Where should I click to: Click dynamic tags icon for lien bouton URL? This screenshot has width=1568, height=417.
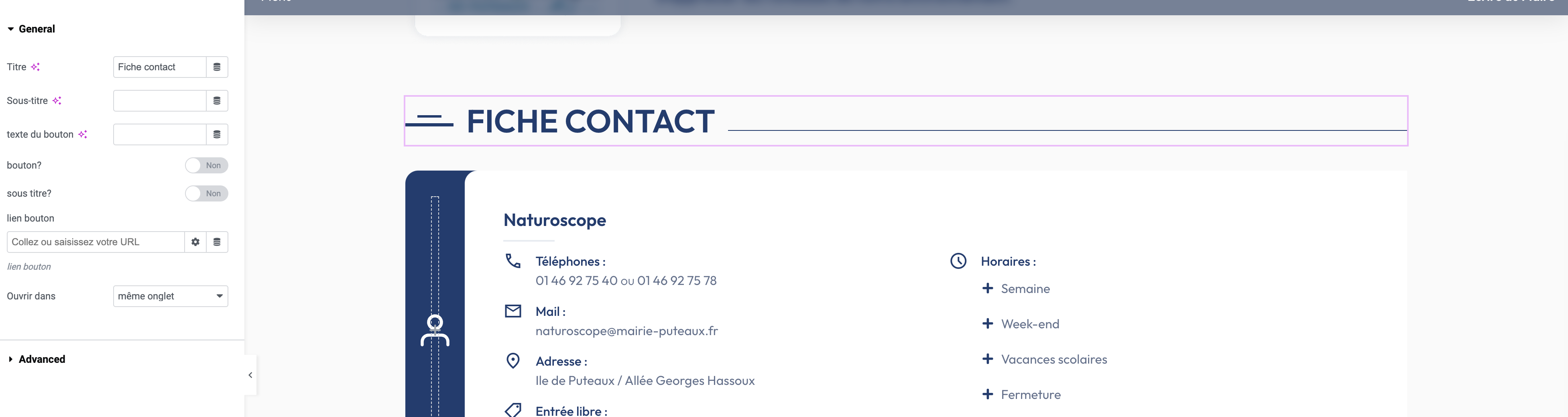[217, 242]
